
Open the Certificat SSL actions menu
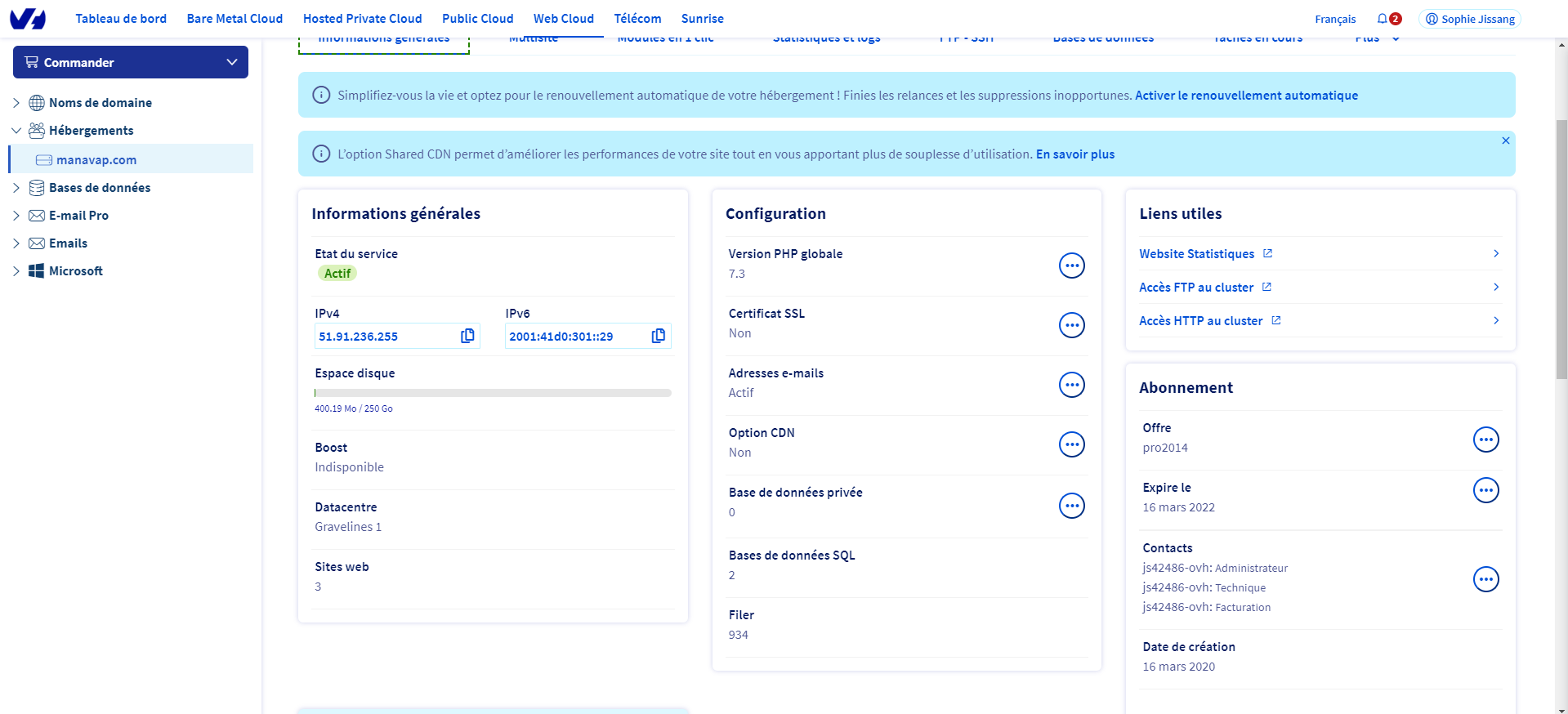(1071, 325)
